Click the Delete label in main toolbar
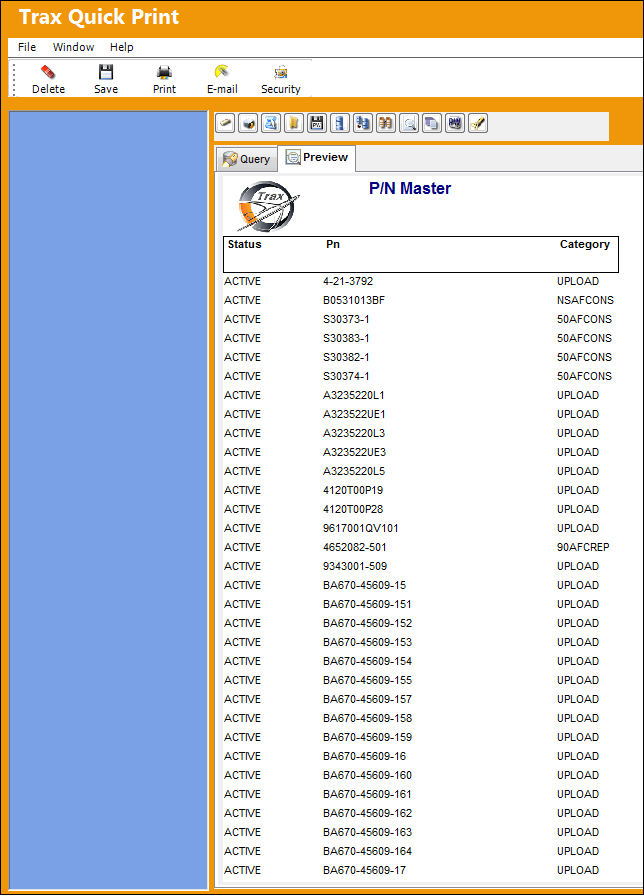The image size is (644, 895). pyautogui.click(x=49, y=89)
